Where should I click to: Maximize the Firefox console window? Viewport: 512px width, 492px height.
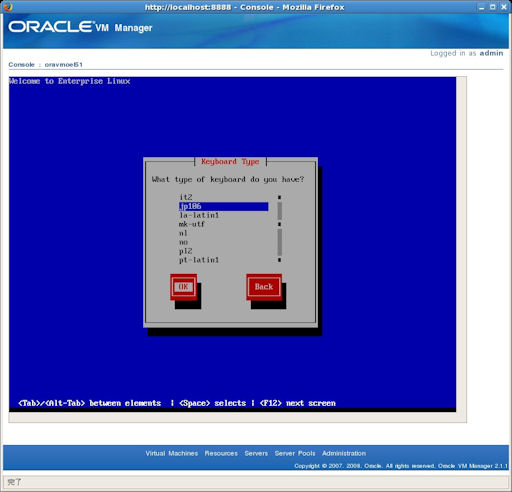(493, 7)
